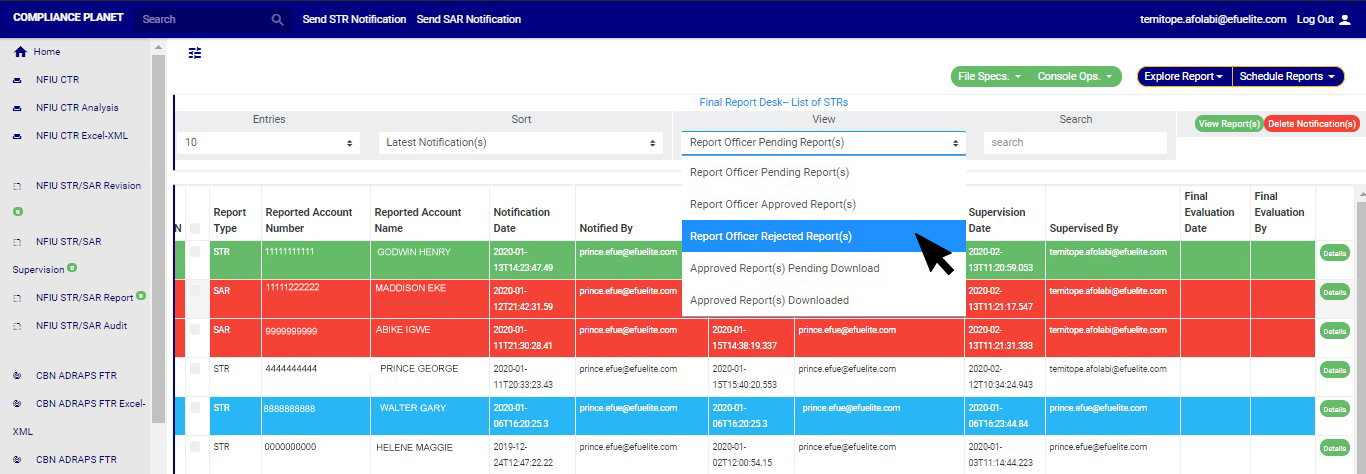
Task: Click the NFIU CTR Excel-XML sidebar icon
Action: coord(17,136)
